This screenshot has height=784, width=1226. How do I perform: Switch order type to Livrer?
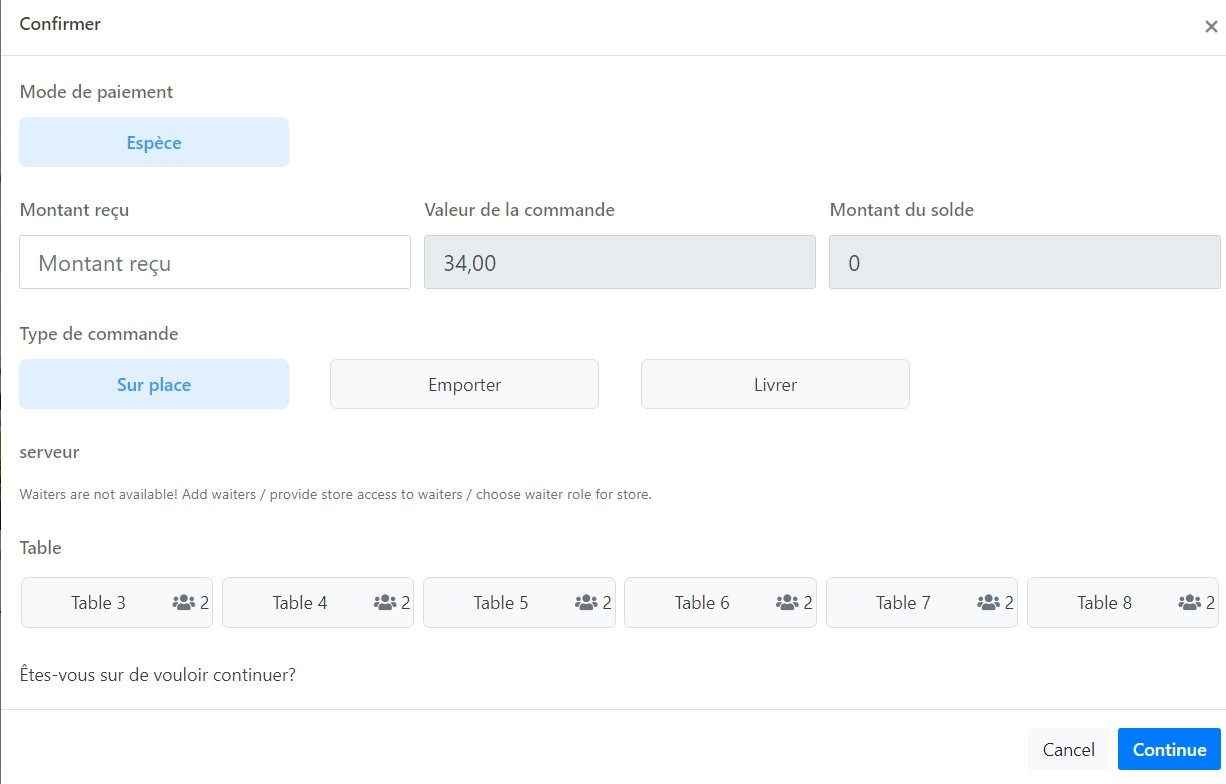pos(774,383)
